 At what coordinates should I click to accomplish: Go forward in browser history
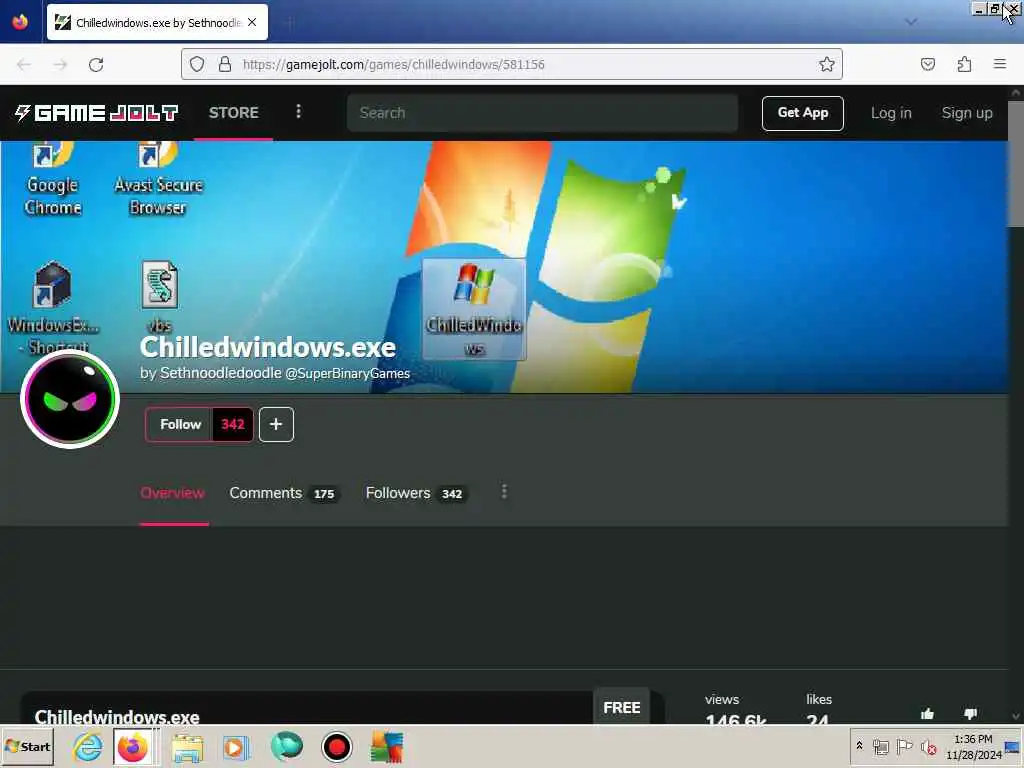(60, 64)
